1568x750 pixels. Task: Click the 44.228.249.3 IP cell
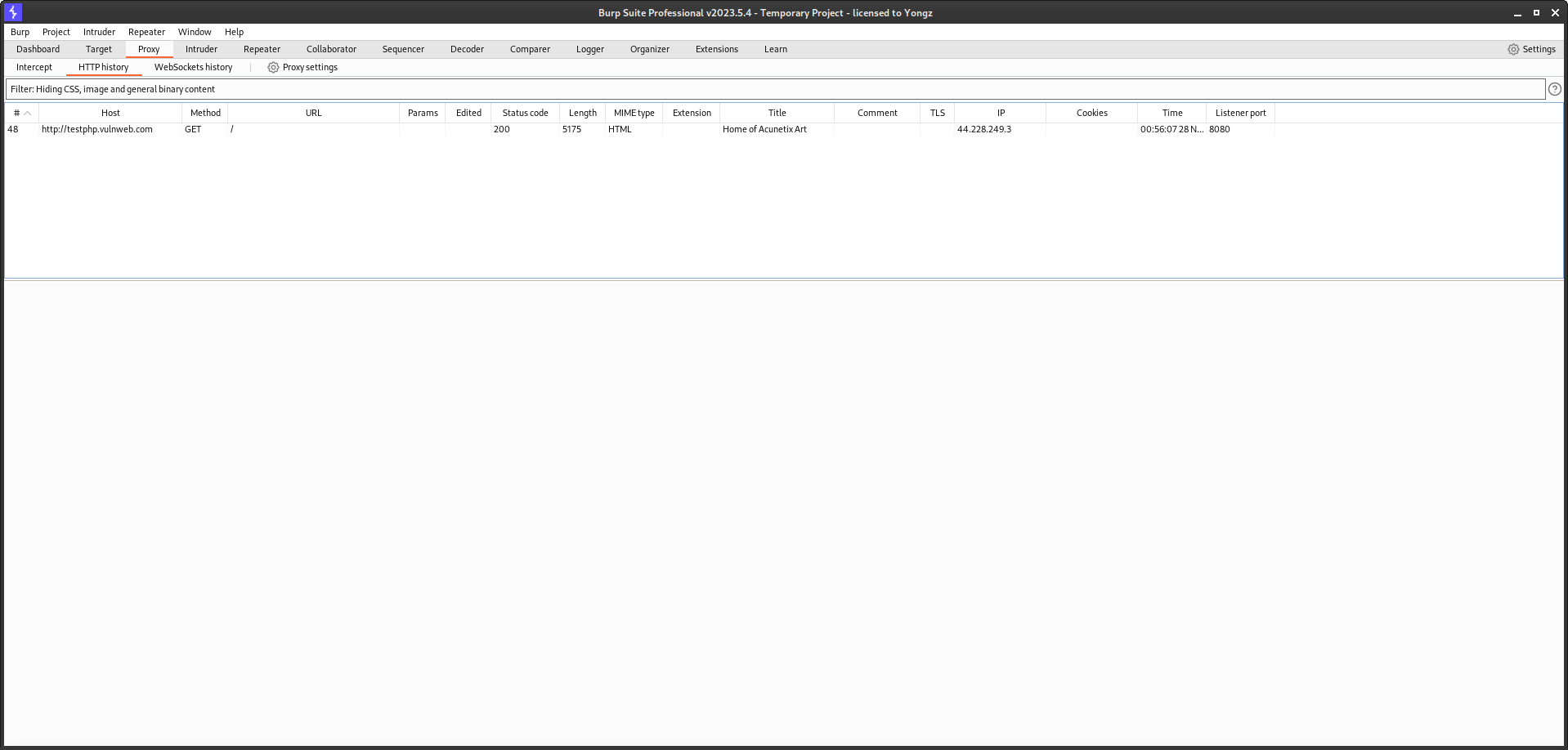point(1001,129)
